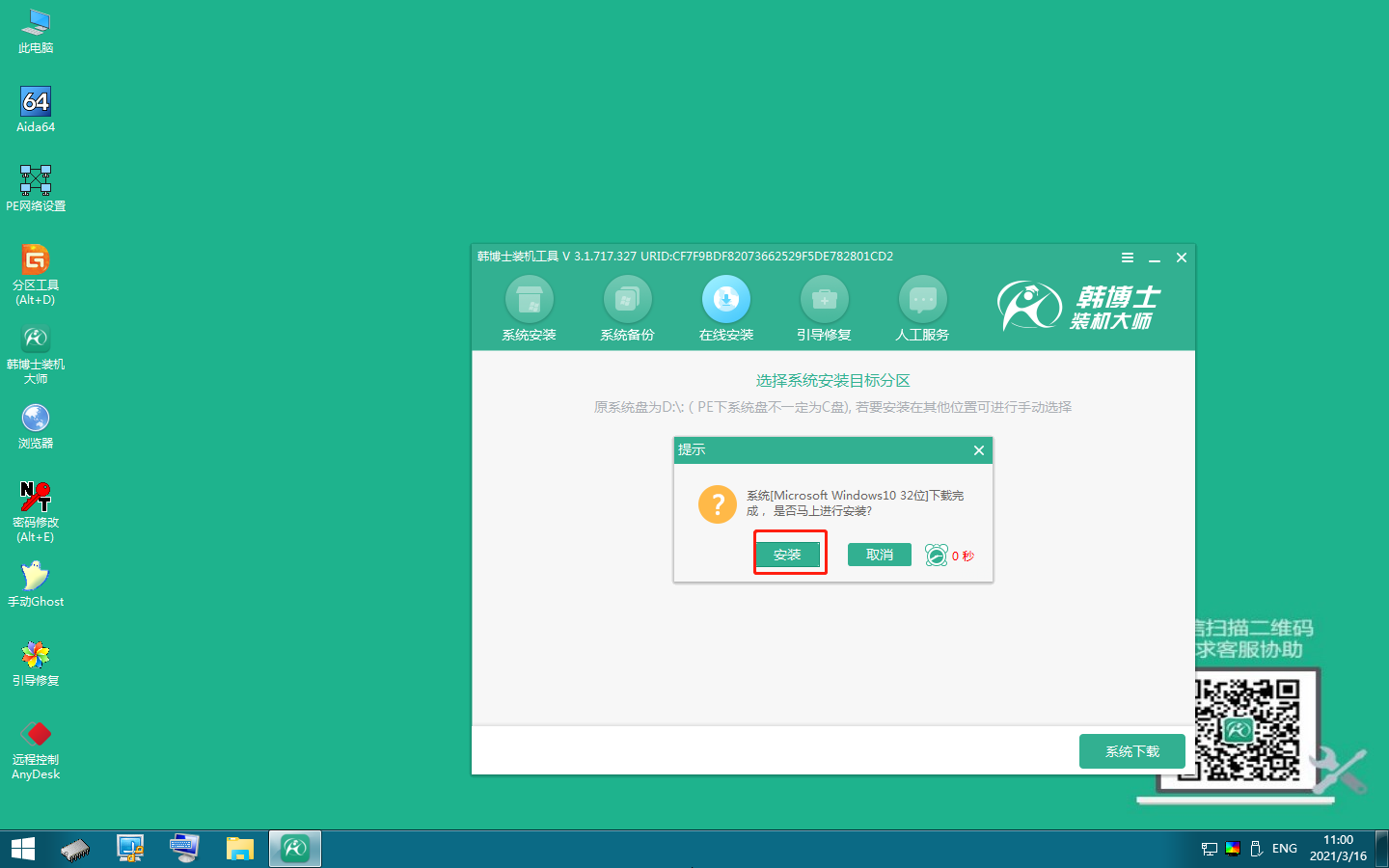Screen dimensions: 1389x868
Task: Click the 系统下载 download button
Action: click(1131, 751)
